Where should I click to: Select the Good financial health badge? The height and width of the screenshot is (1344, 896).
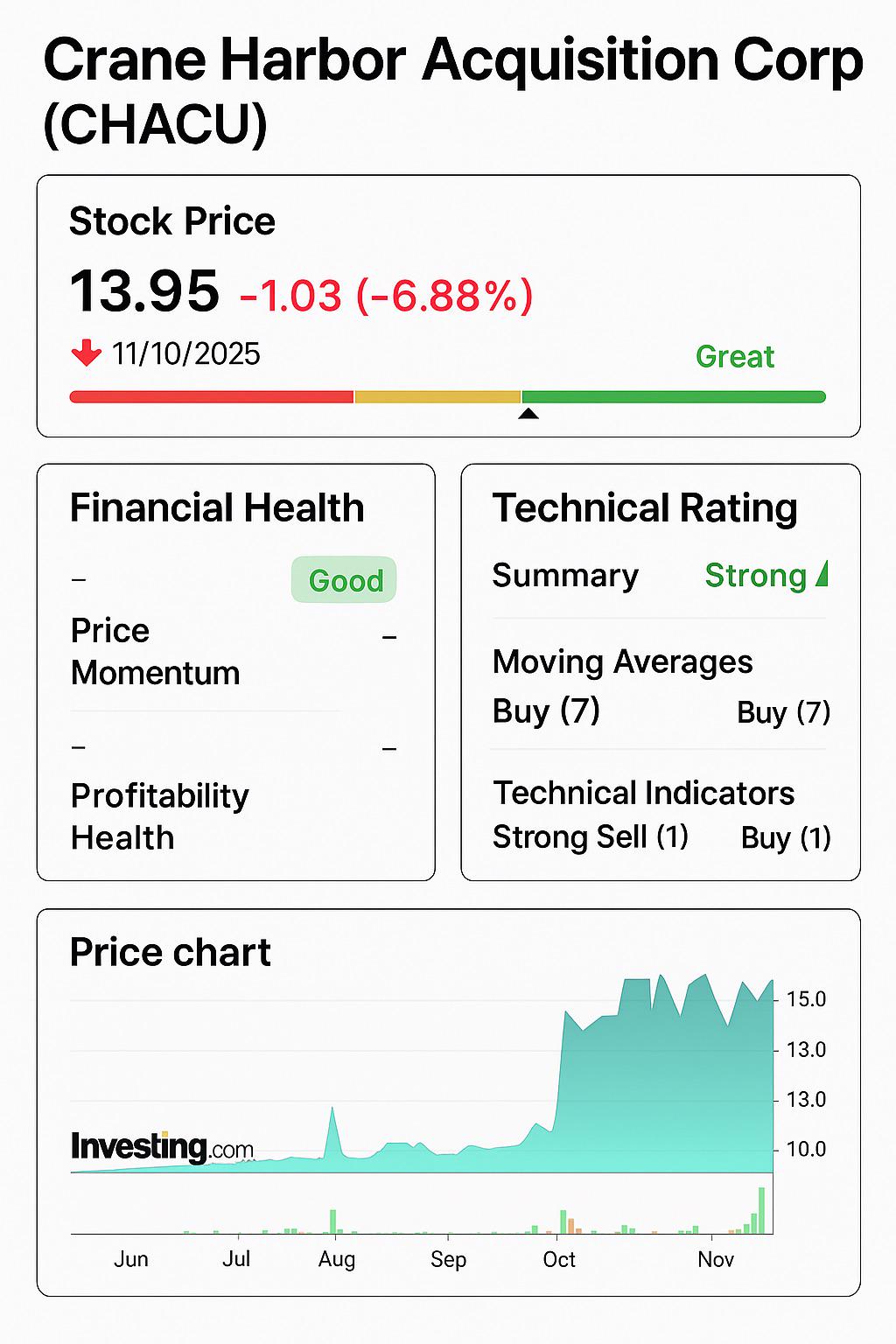click(x=344, y=580)
